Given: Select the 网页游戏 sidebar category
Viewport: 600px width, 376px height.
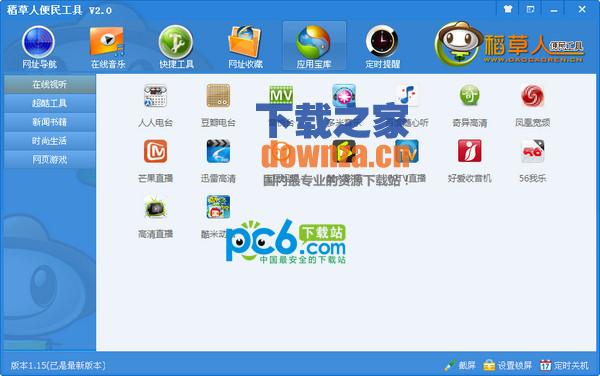Looking at the screenshot, I should (x=50, y=160).
